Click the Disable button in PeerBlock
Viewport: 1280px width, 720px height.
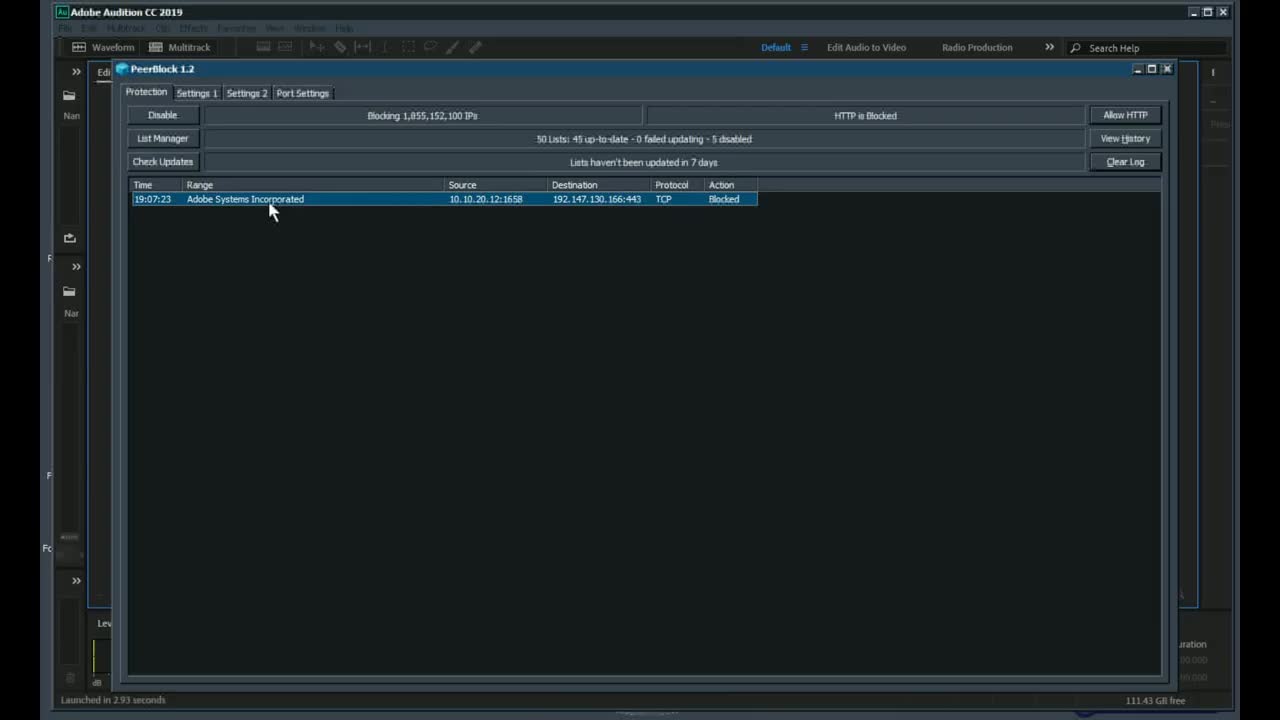[162, 115]
